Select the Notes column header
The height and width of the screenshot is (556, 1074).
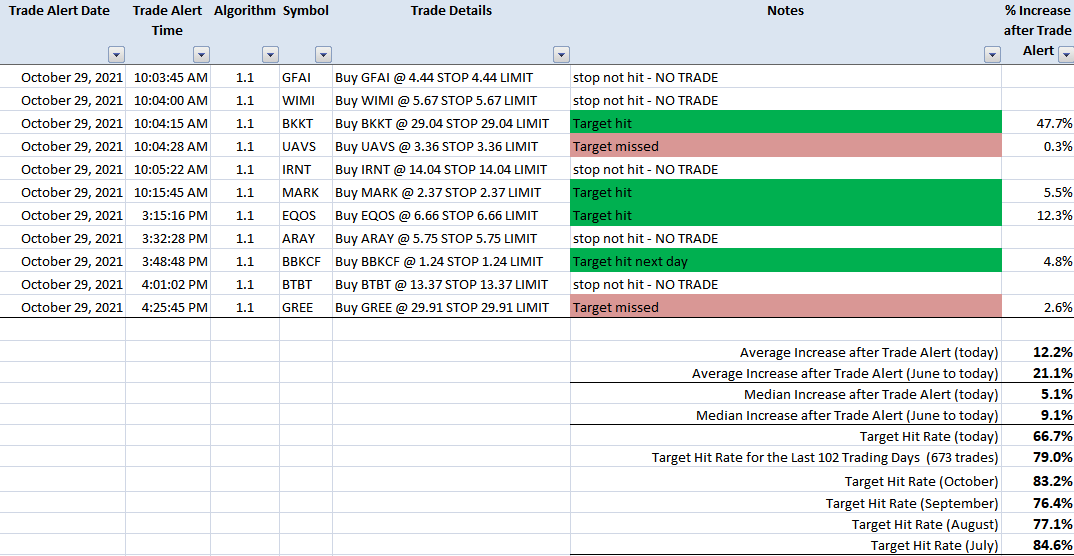pyautogui.click(x=786, y=11)
